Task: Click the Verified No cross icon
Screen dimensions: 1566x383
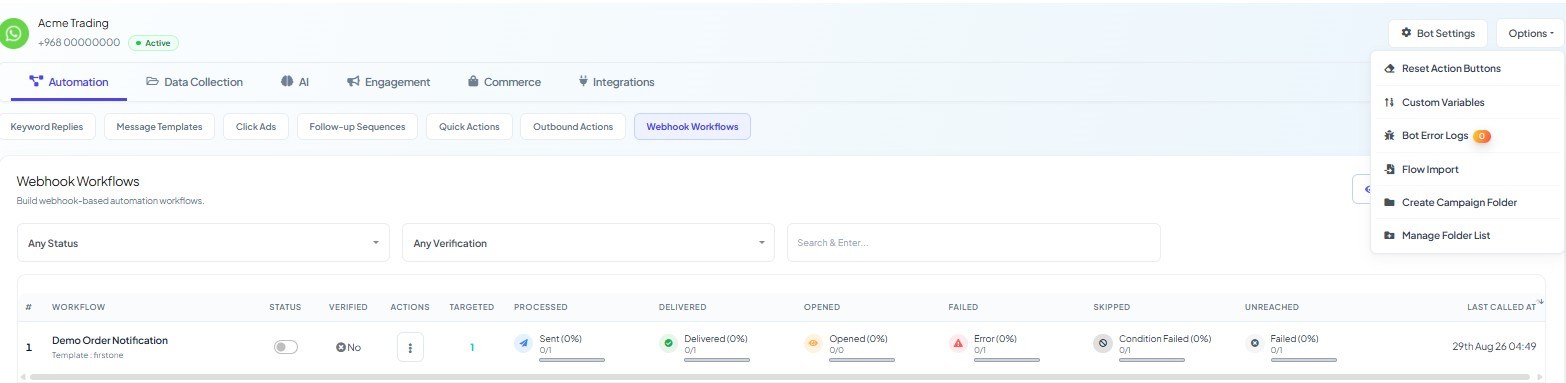Action: [341, 347]
